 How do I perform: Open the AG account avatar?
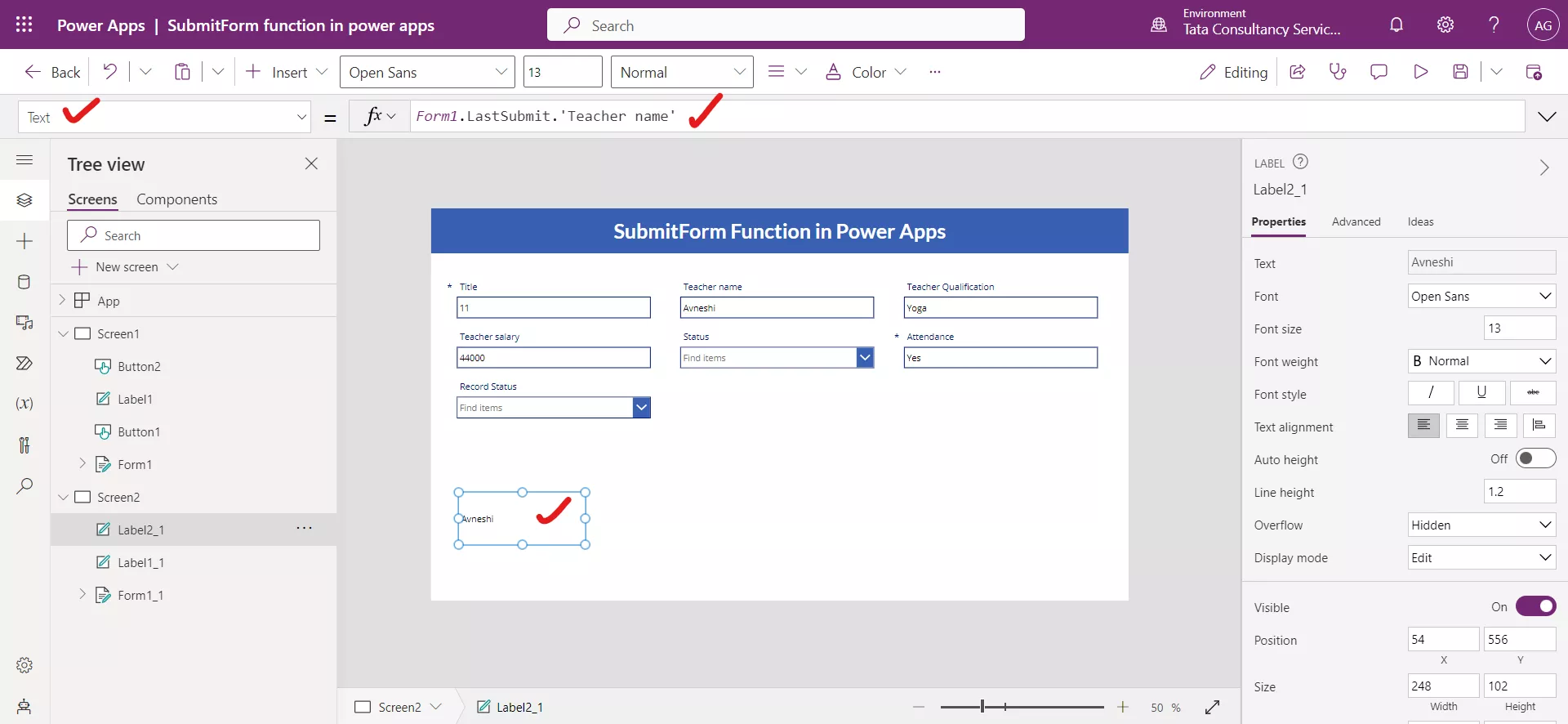(1543, 25)
